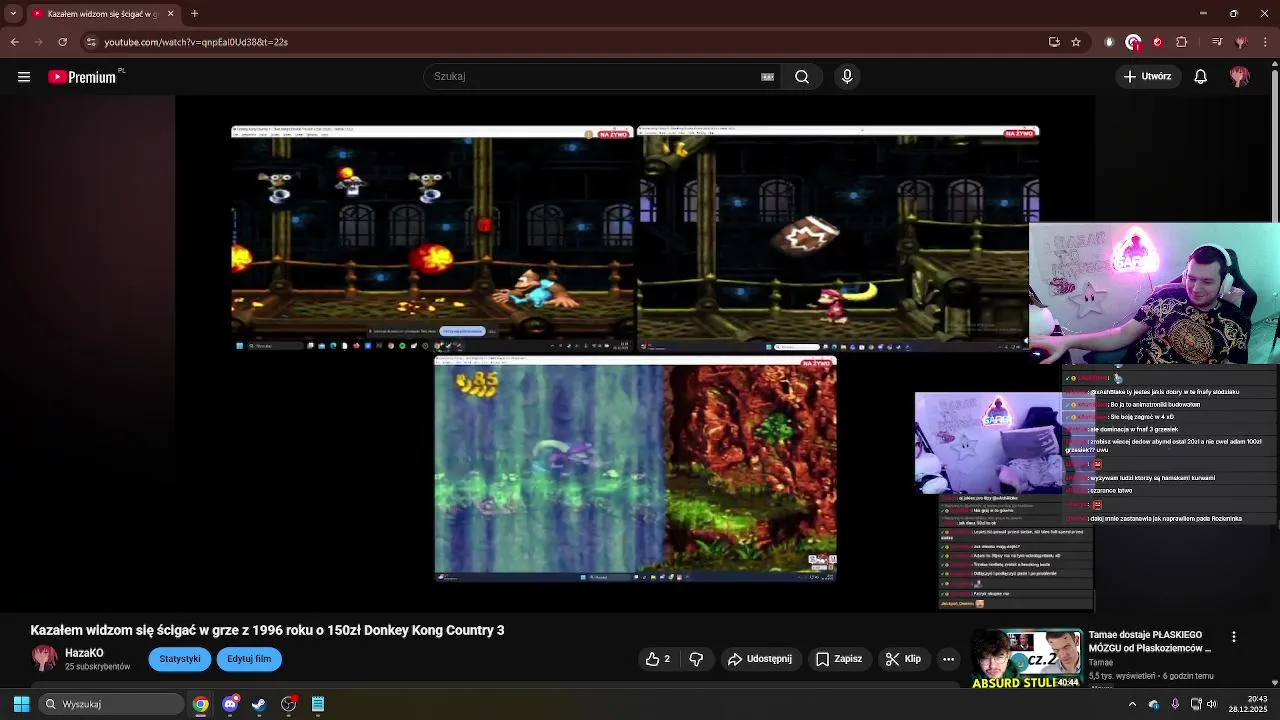
Task: Save the video with Zapisz
Action: click(x=838, y=659)
